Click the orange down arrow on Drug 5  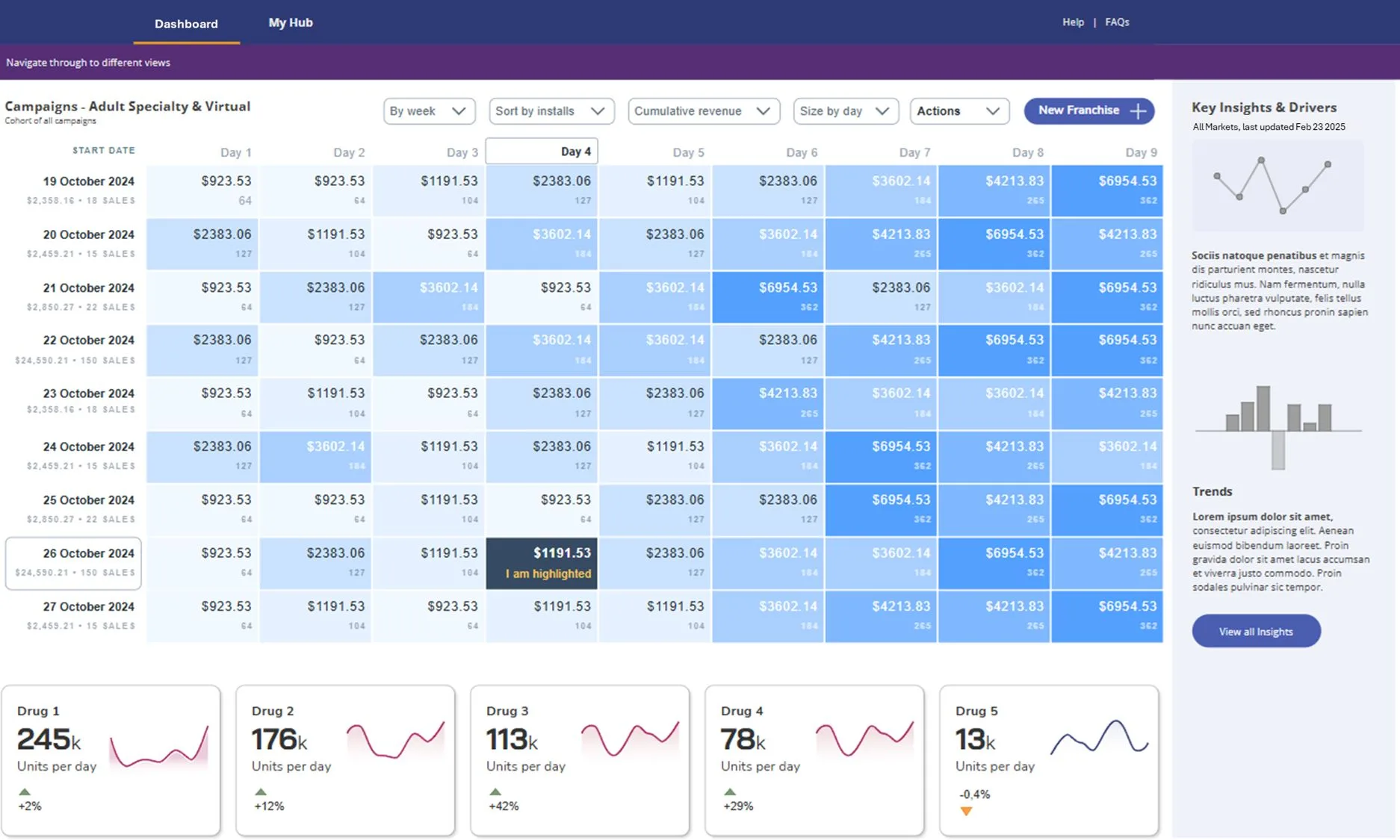(x=966, y=811)
